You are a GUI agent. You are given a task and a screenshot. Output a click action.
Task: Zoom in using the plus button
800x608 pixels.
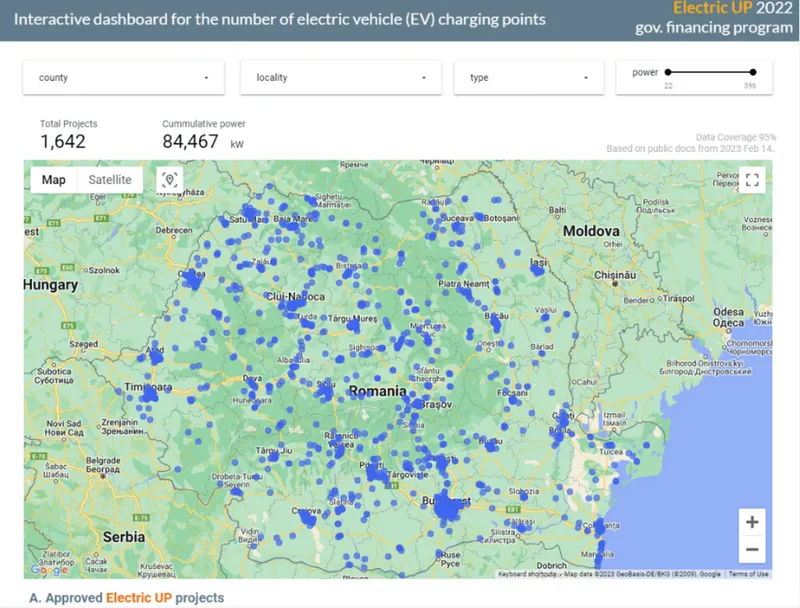pos(752,522)
